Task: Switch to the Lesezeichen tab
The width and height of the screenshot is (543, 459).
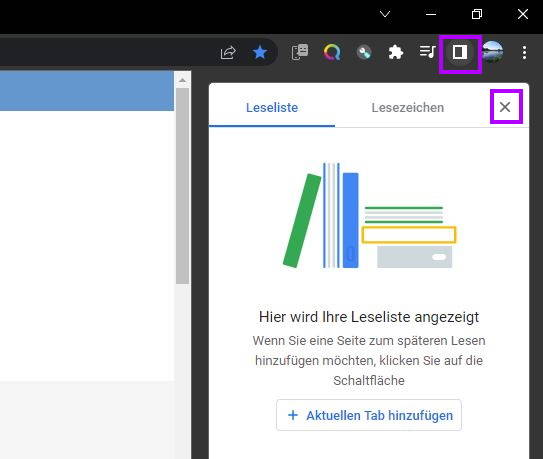Action: (x=408, y=107)
